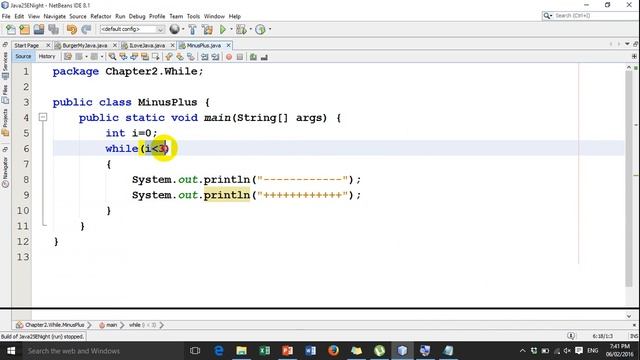Close the MinusPlus.java tab
Image resolution: width=640 pixels, height=360 pixels.
[x=229, y=45]
